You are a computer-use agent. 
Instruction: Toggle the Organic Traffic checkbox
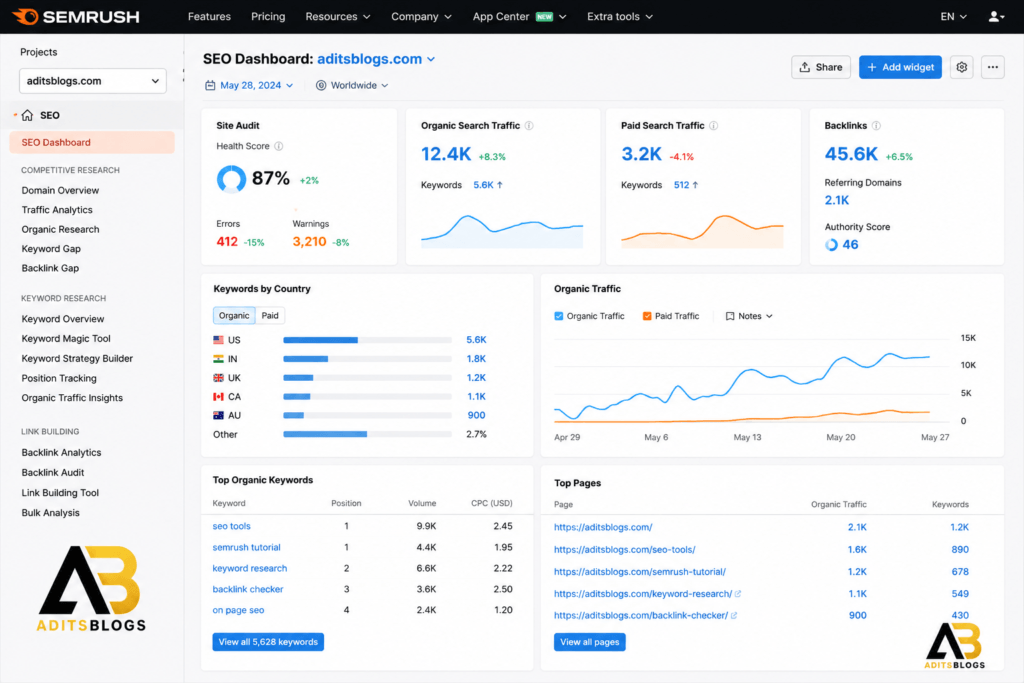(558, 316)
